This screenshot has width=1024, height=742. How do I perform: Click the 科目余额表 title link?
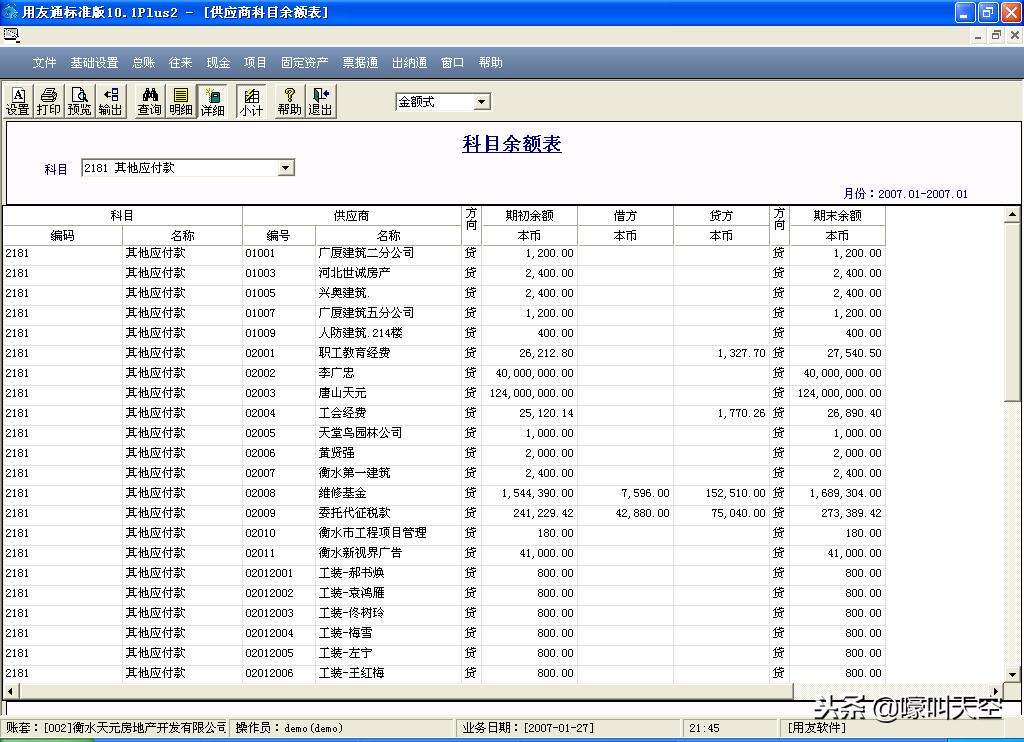[511, 144]
